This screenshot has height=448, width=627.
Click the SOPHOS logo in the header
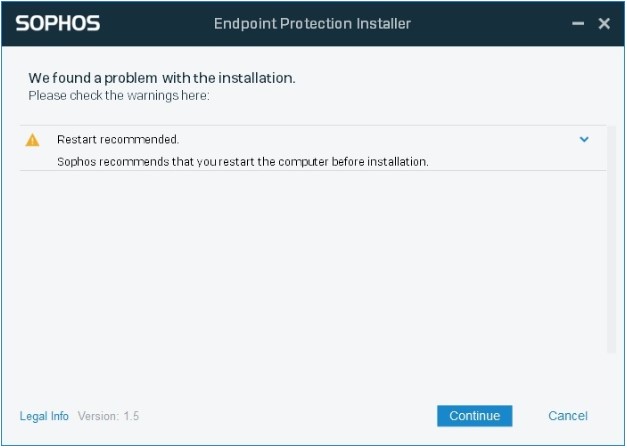point(58,23)
